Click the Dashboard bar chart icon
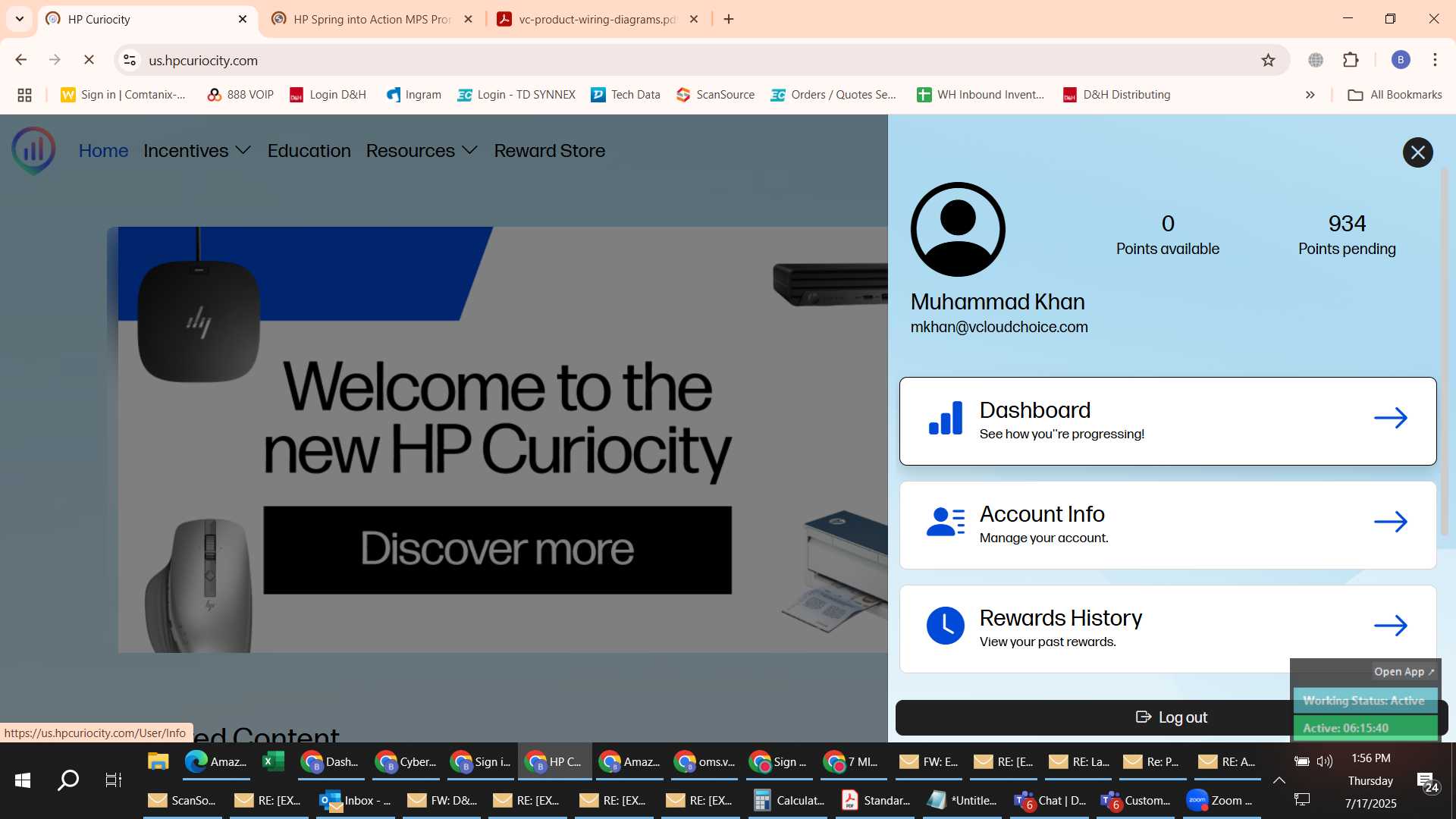1456x819 pixels. (x=946, y=418)
